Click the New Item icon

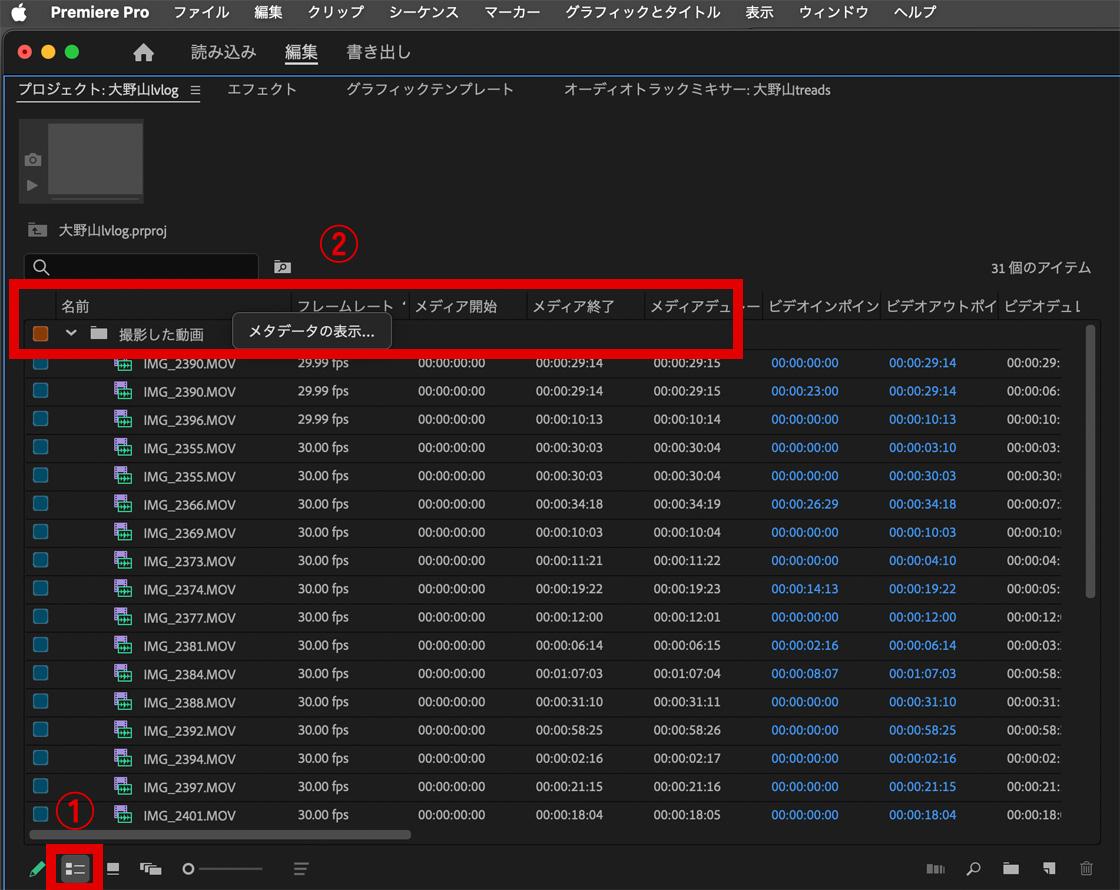1049,869
